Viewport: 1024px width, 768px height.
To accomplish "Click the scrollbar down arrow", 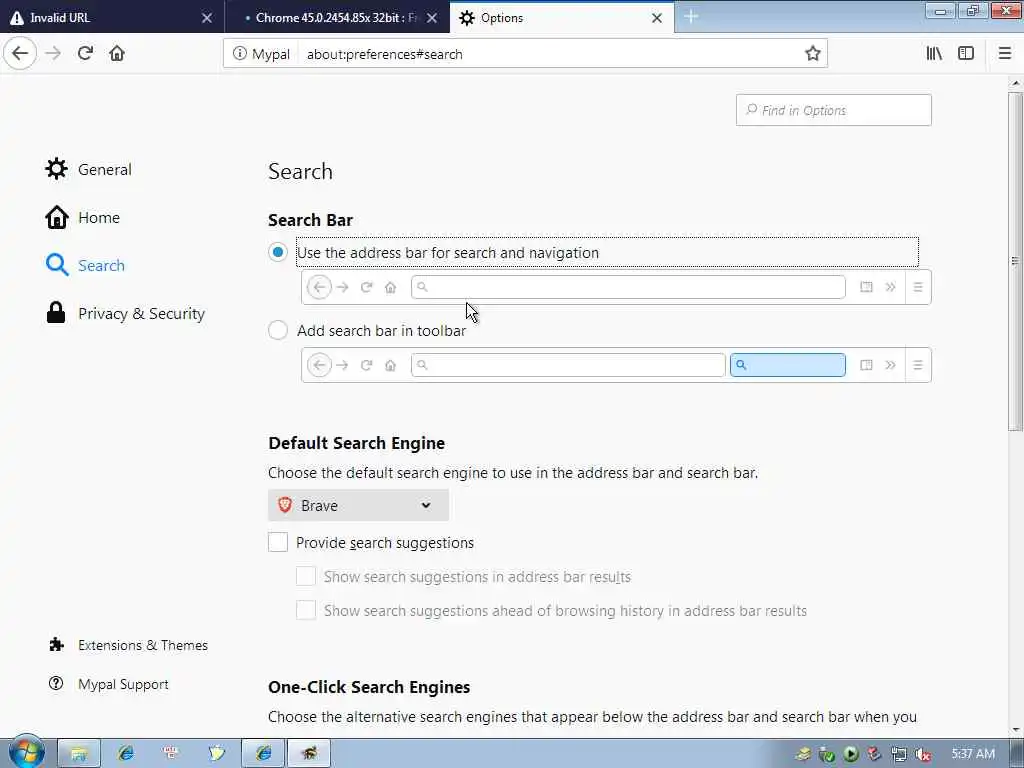I will pyautogui.click(x=1015, y=729).
